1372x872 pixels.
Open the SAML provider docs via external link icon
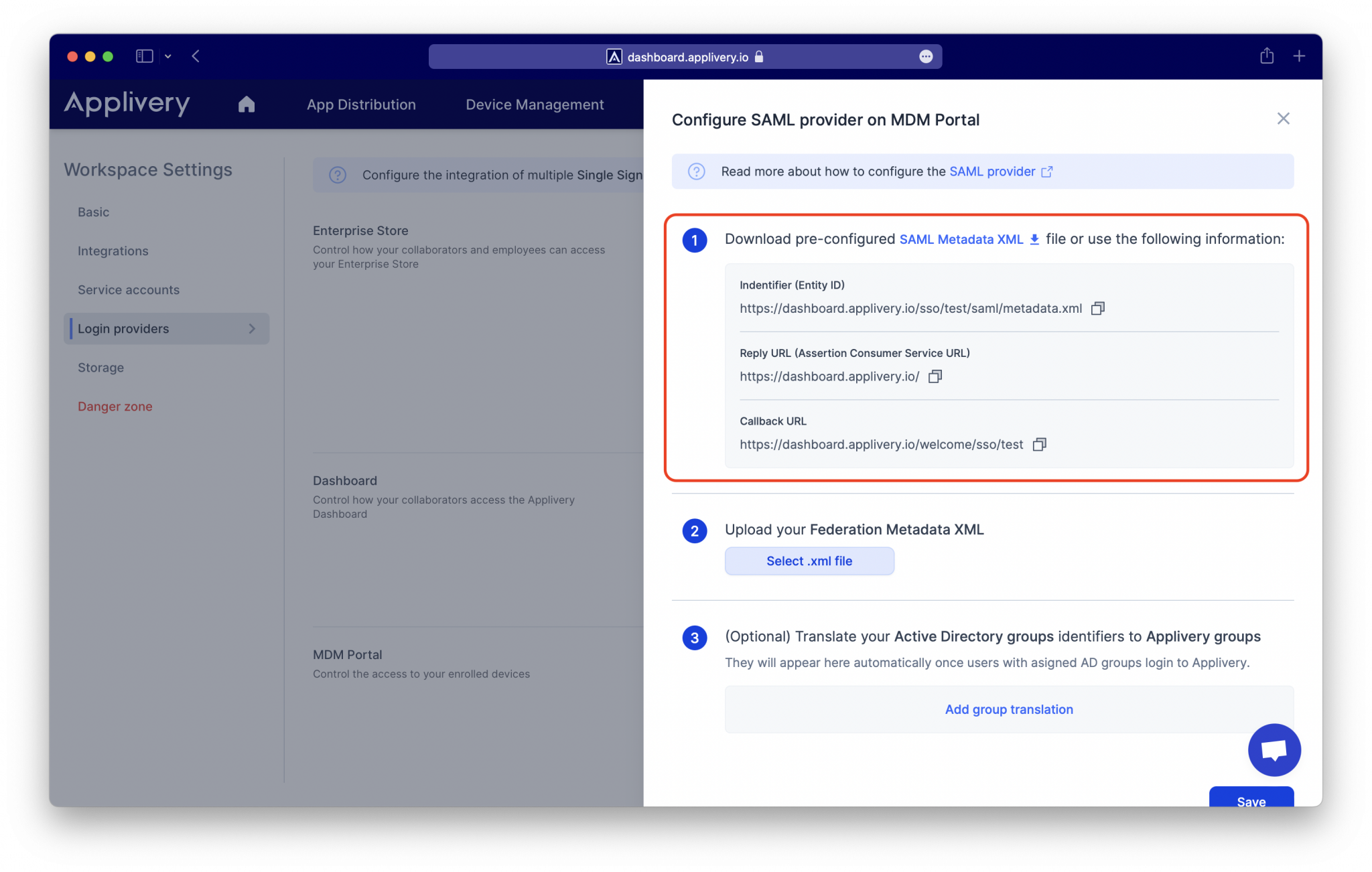[1046, 171]
